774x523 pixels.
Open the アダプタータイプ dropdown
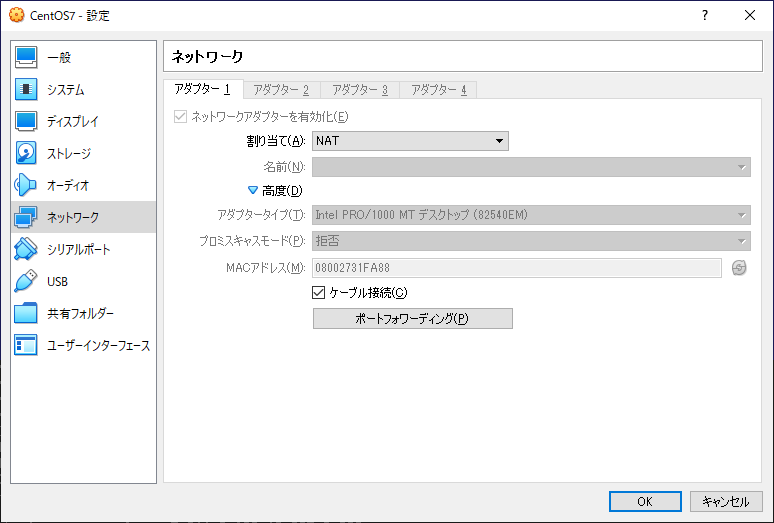[x=531, y=215]
